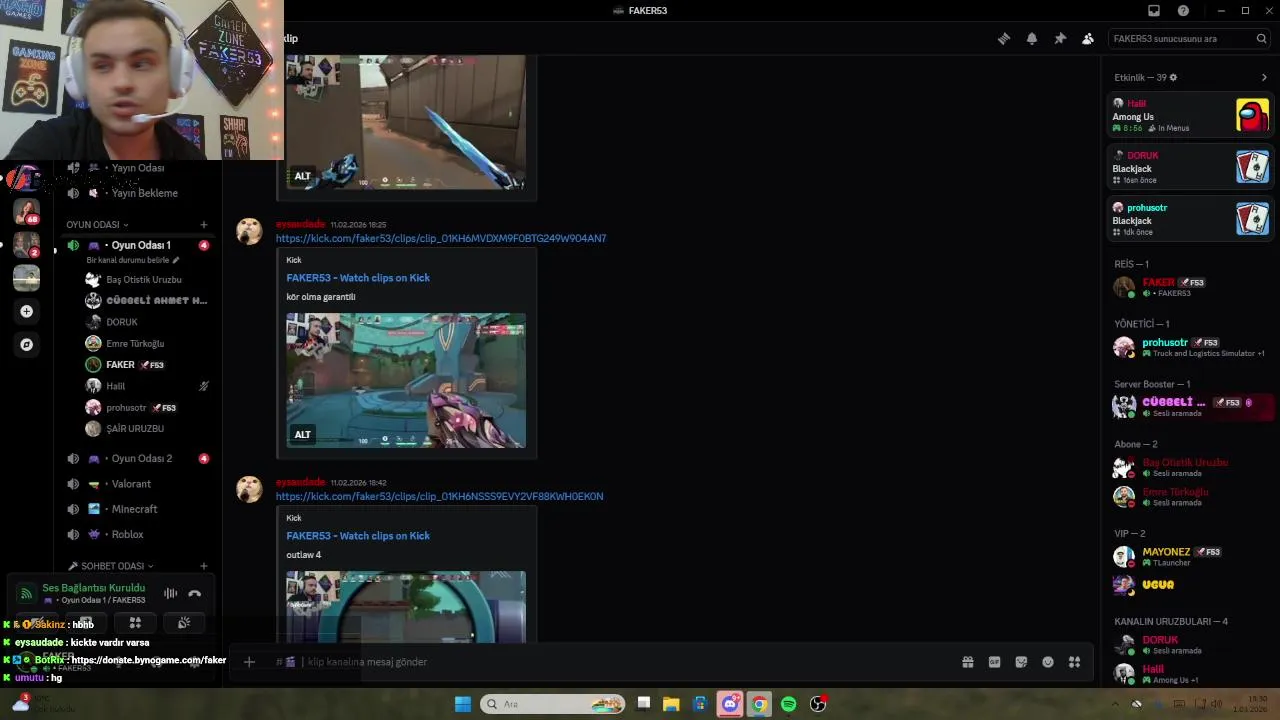Image resolution: width=1280 pixels, height=720 pixels.
Task: Expand the Etkinlik panel arrow
Action: 1264,77
